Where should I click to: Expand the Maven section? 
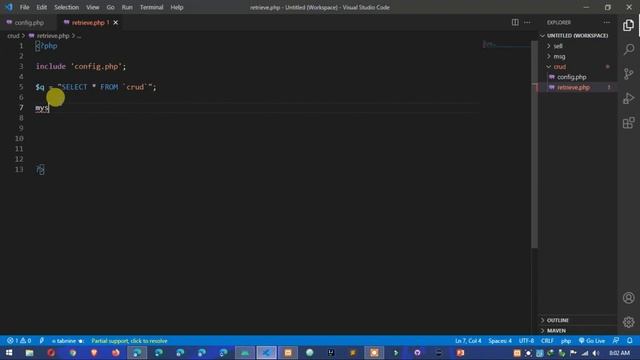556,331
